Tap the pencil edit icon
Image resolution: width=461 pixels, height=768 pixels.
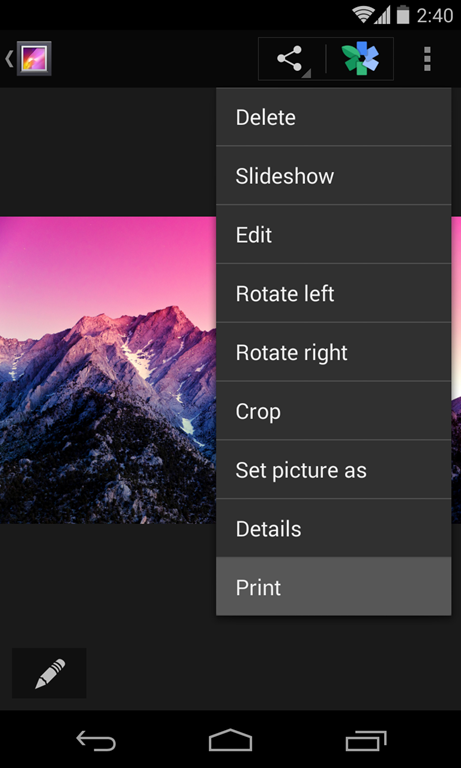point(49,673)
